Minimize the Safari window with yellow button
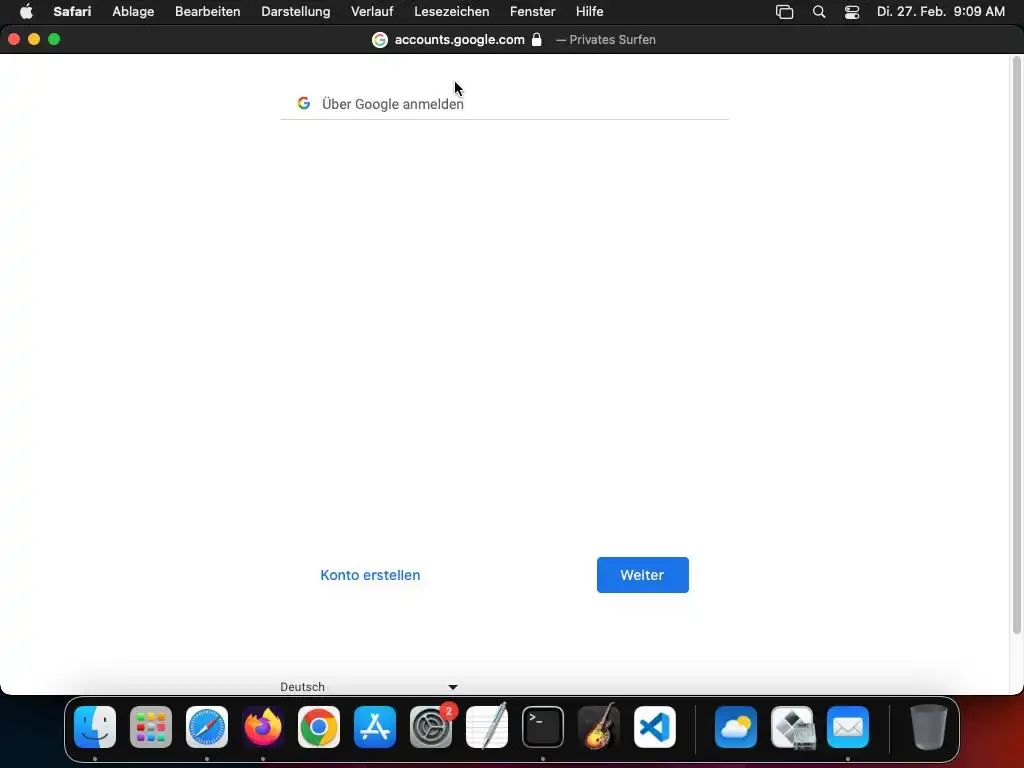 pos(34,39)
